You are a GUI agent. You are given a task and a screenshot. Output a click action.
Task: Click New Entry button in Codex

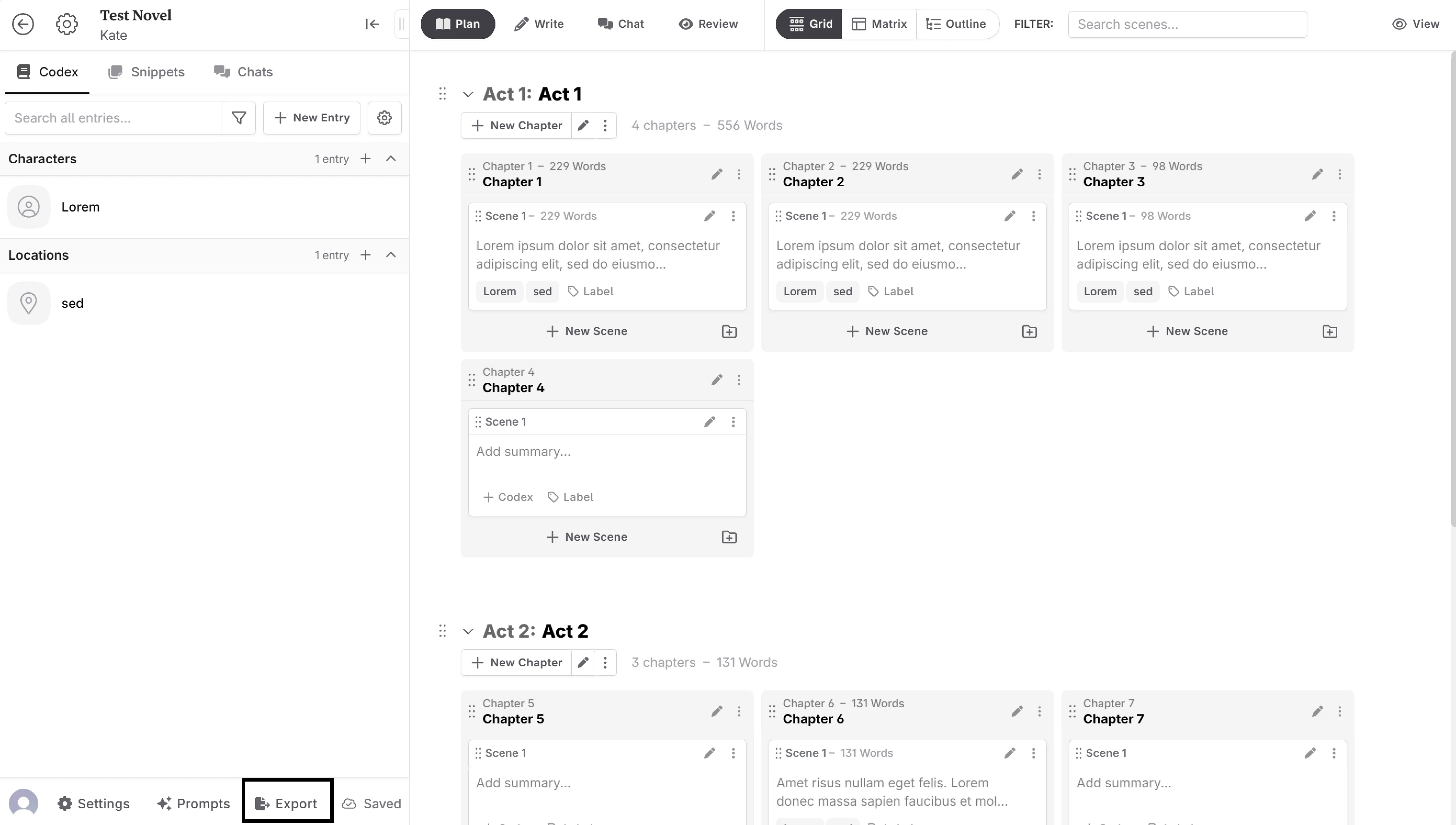coord(312,118)
